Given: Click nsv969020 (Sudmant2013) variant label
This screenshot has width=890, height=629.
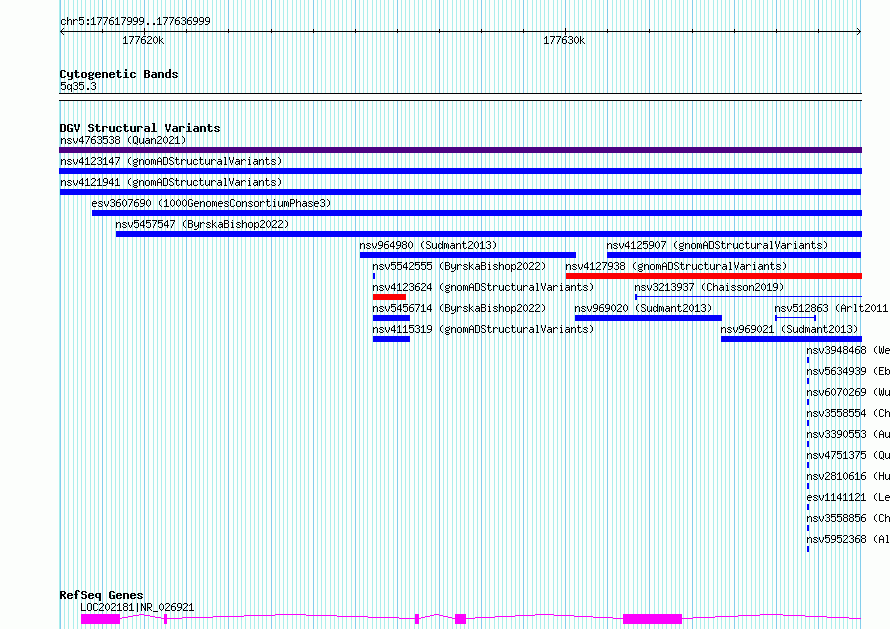Looking at the screenshot, I should coord(643,308).
